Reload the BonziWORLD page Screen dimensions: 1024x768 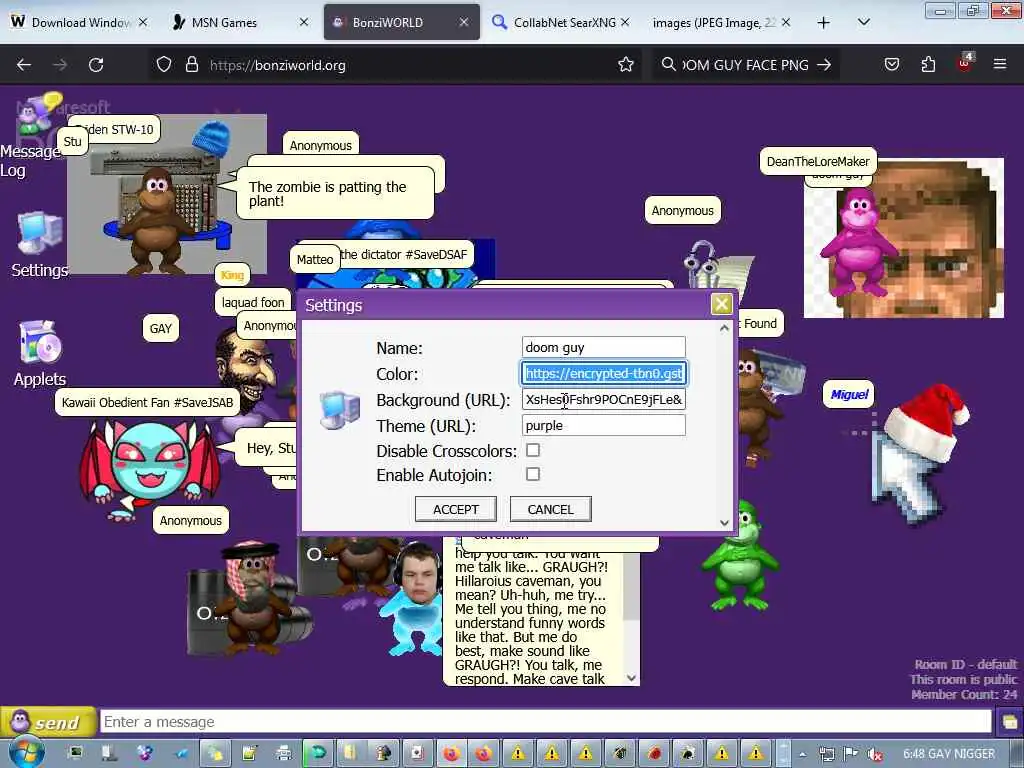pyautogui.click(x=96, y=65)
